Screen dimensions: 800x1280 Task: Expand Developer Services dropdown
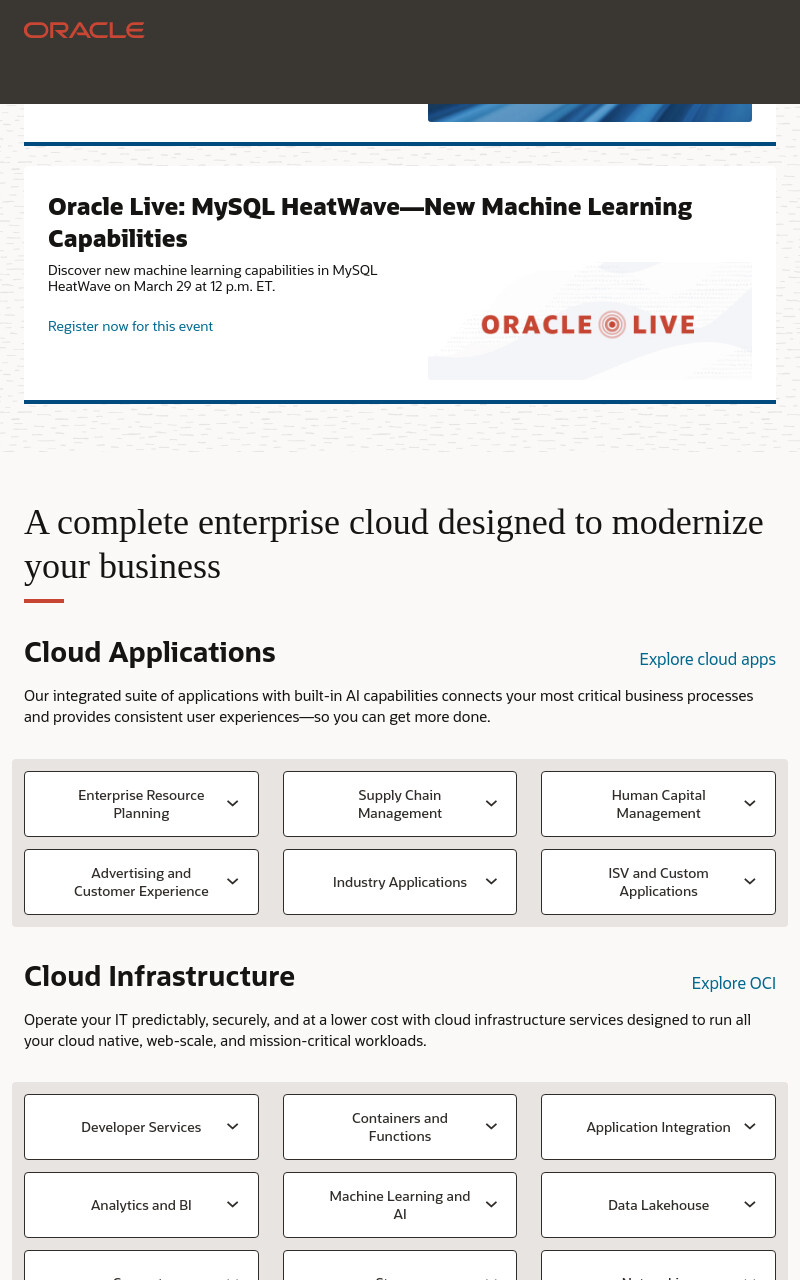click(141, 1127)
